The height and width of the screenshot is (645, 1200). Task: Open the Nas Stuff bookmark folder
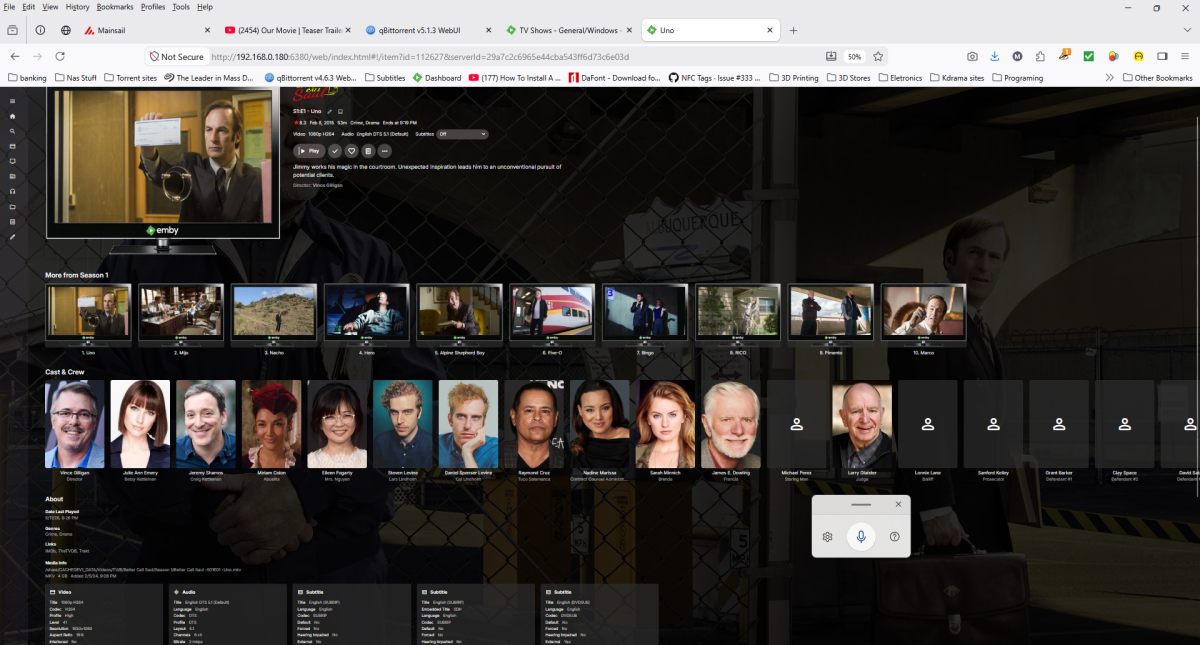76,77
